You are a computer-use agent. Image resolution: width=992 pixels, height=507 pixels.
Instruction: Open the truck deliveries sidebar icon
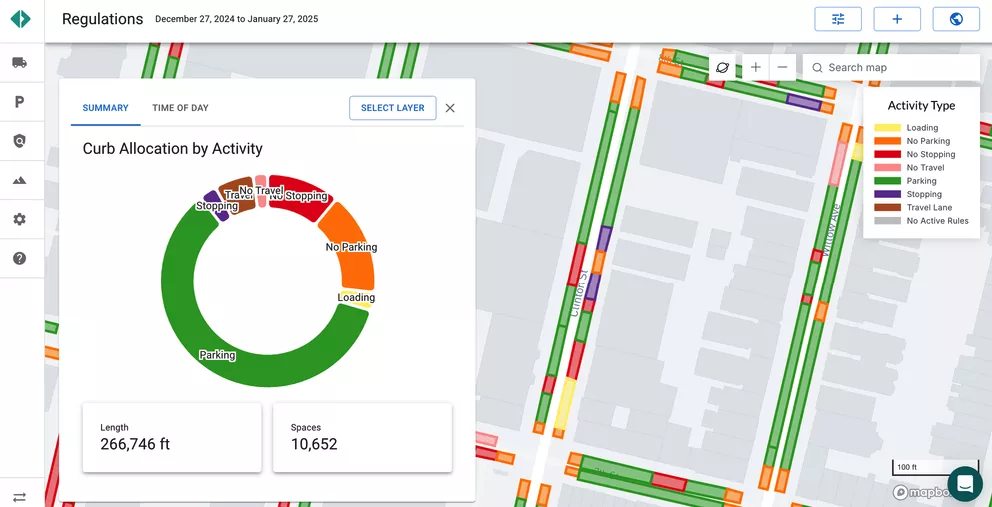19,63
